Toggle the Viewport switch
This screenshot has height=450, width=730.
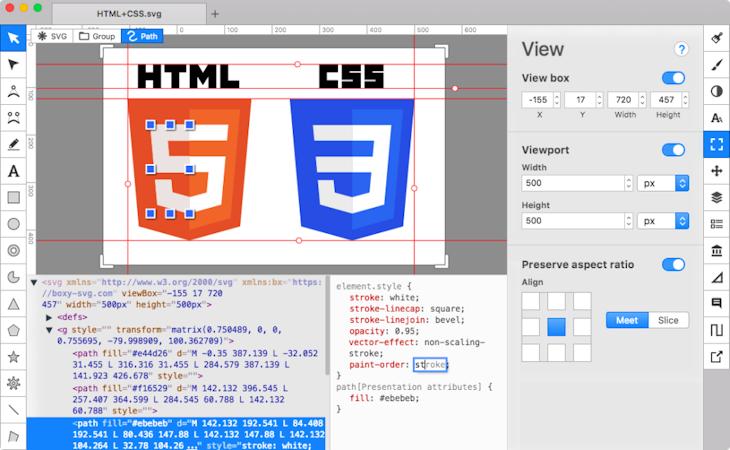point(673,150)
